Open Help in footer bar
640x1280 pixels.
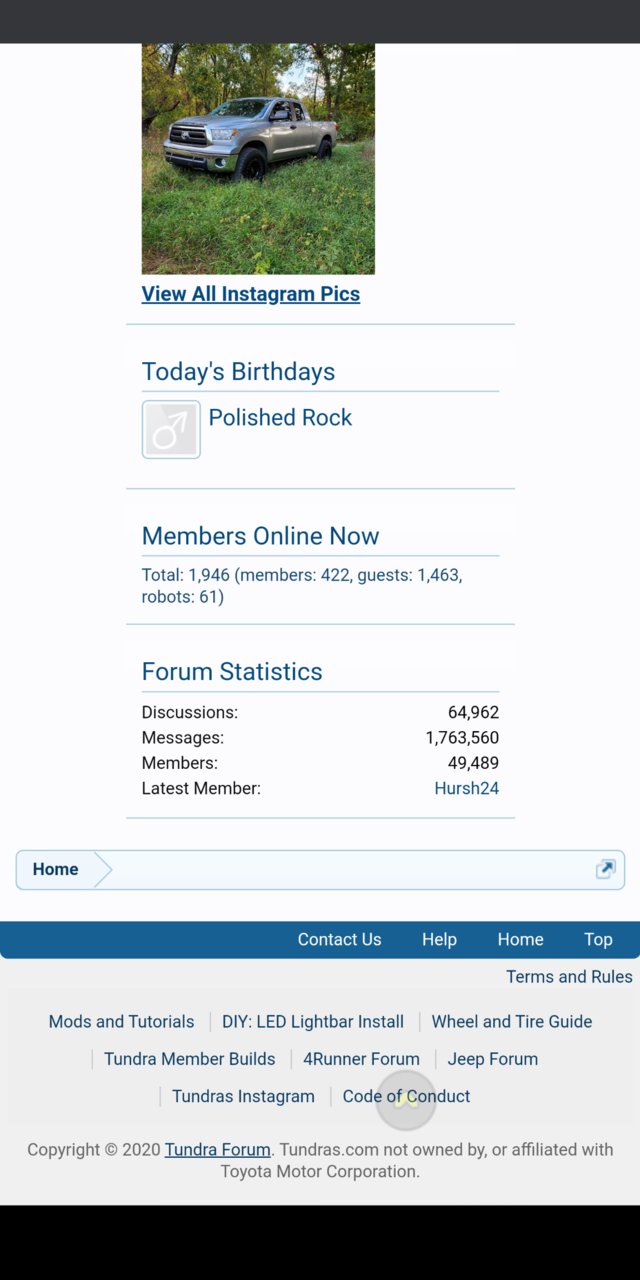point(439,939)
